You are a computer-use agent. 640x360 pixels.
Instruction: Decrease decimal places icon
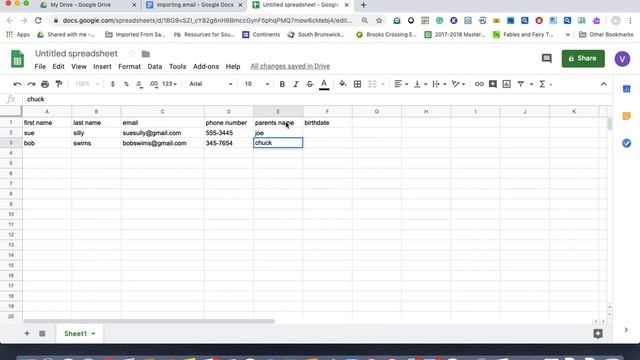click(x=140, y=84)
